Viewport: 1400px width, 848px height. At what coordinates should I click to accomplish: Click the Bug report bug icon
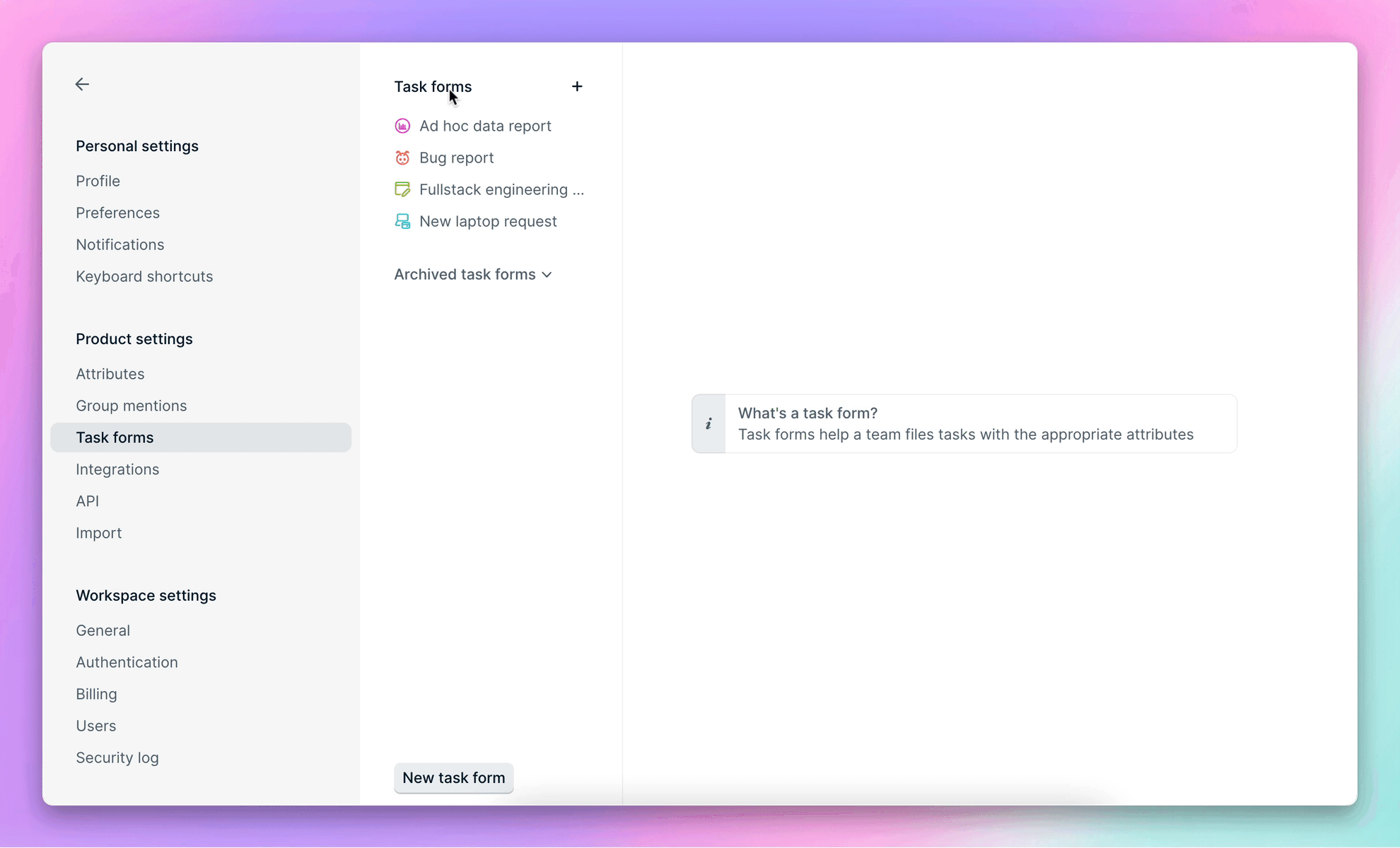coord(402,158)
